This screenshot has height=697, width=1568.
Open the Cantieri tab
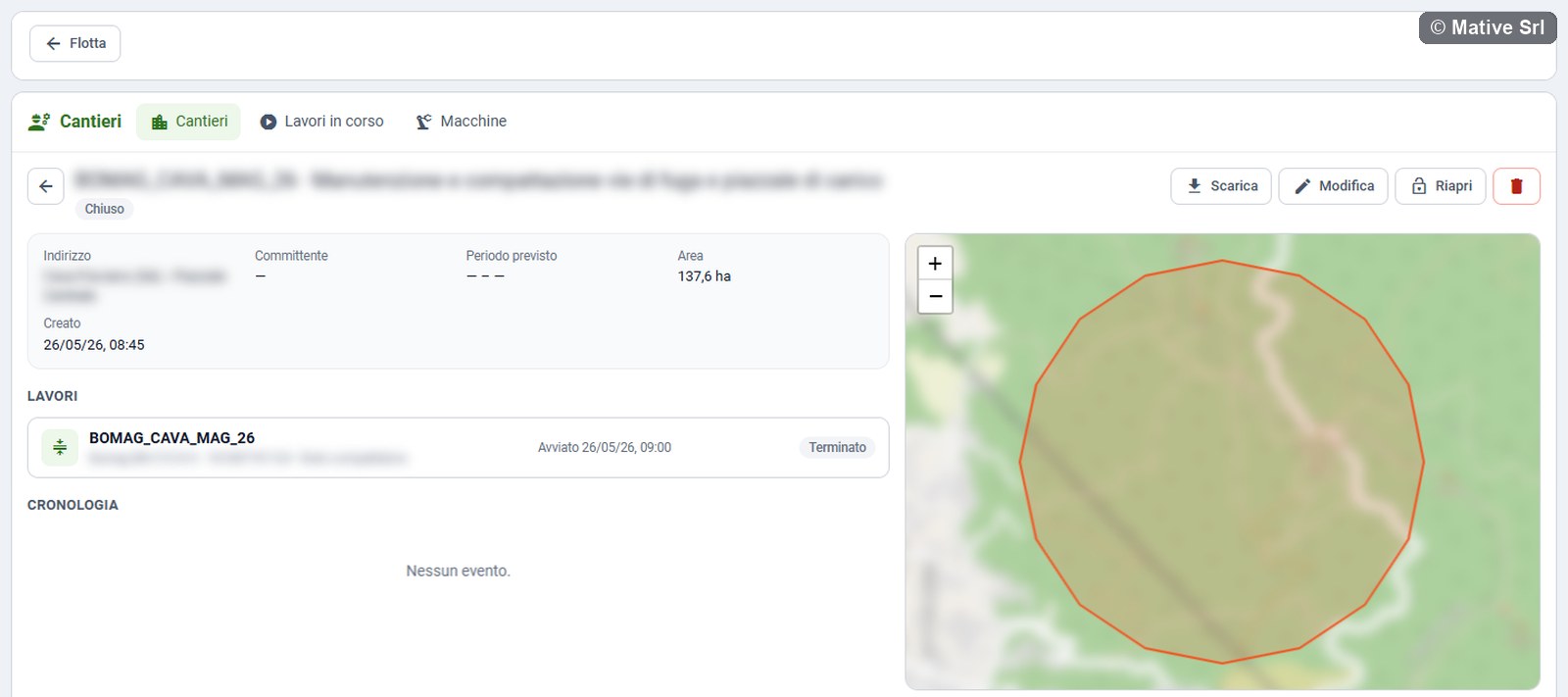tap(188, 122)
